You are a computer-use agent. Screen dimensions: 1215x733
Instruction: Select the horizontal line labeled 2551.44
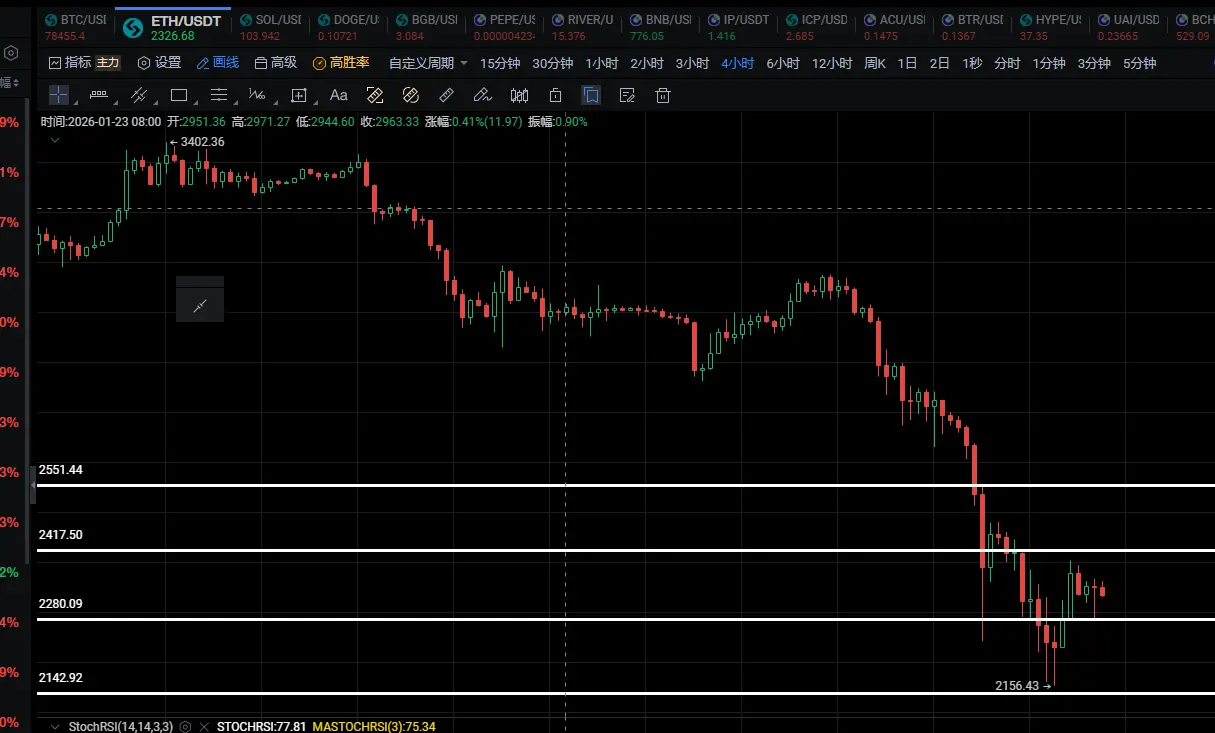[625, 485]
